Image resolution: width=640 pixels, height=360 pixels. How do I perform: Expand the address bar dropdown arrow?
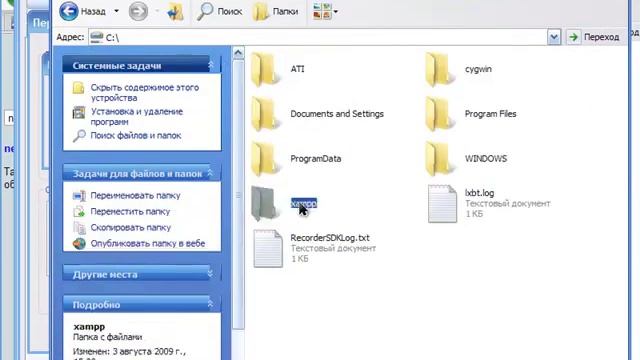[x=554, y=37]
